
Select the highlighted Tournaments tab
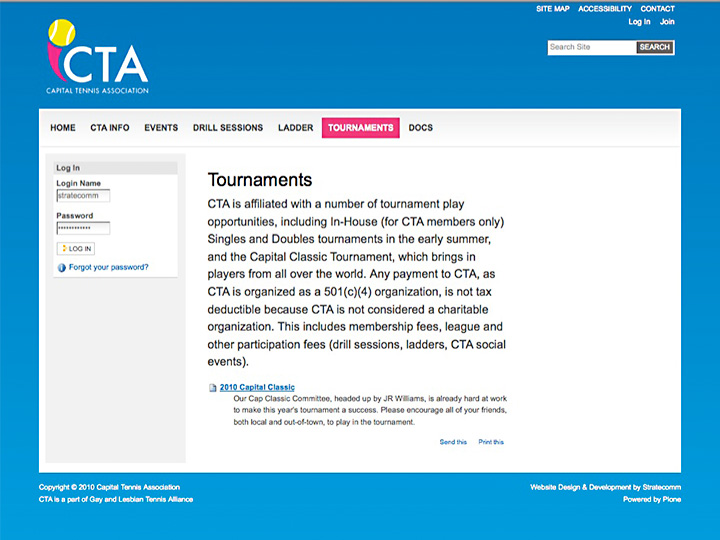[360, 128]
